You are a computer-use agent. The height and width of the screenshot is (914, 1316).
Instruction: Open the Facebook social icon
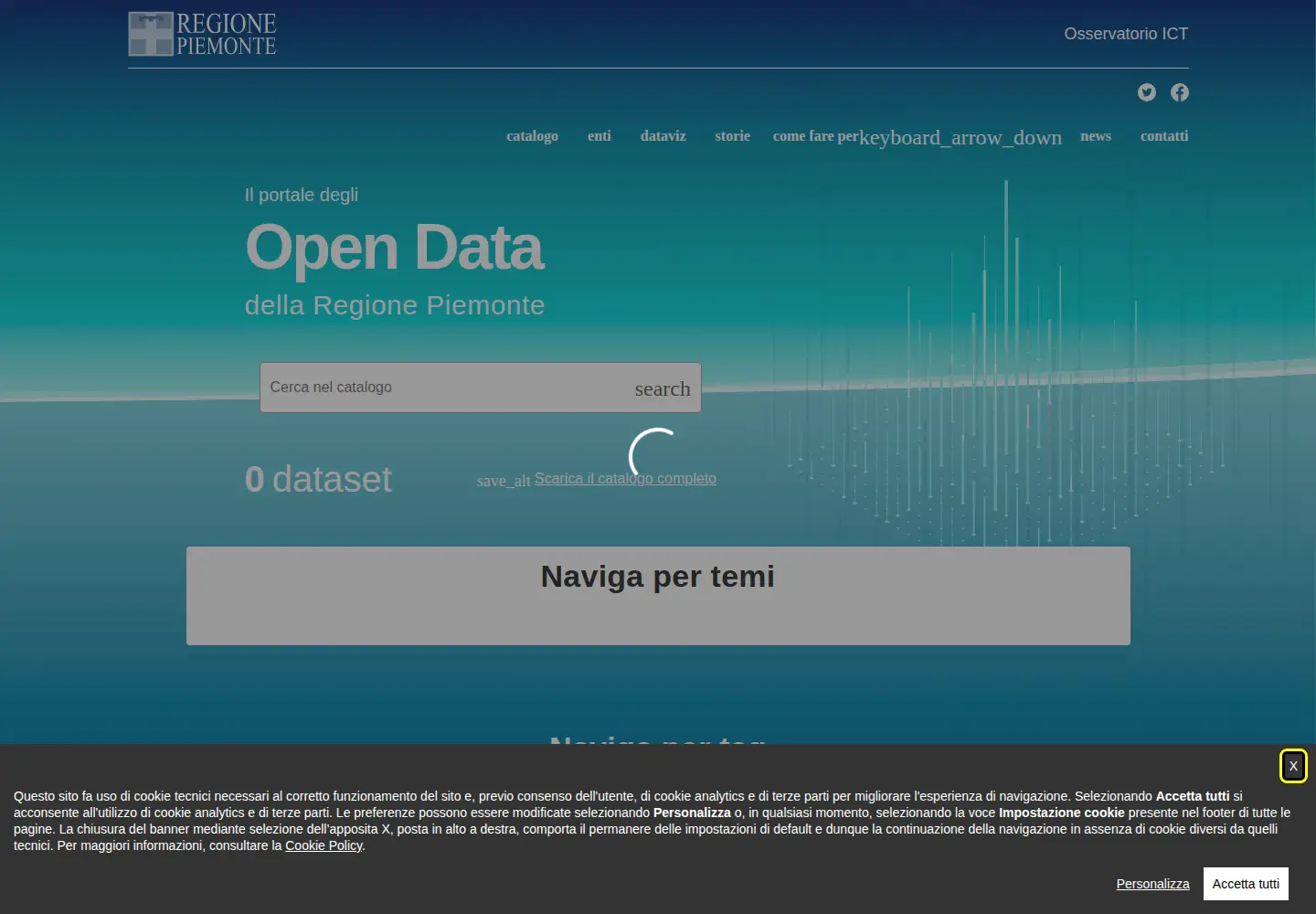[x=1180, y=92]
